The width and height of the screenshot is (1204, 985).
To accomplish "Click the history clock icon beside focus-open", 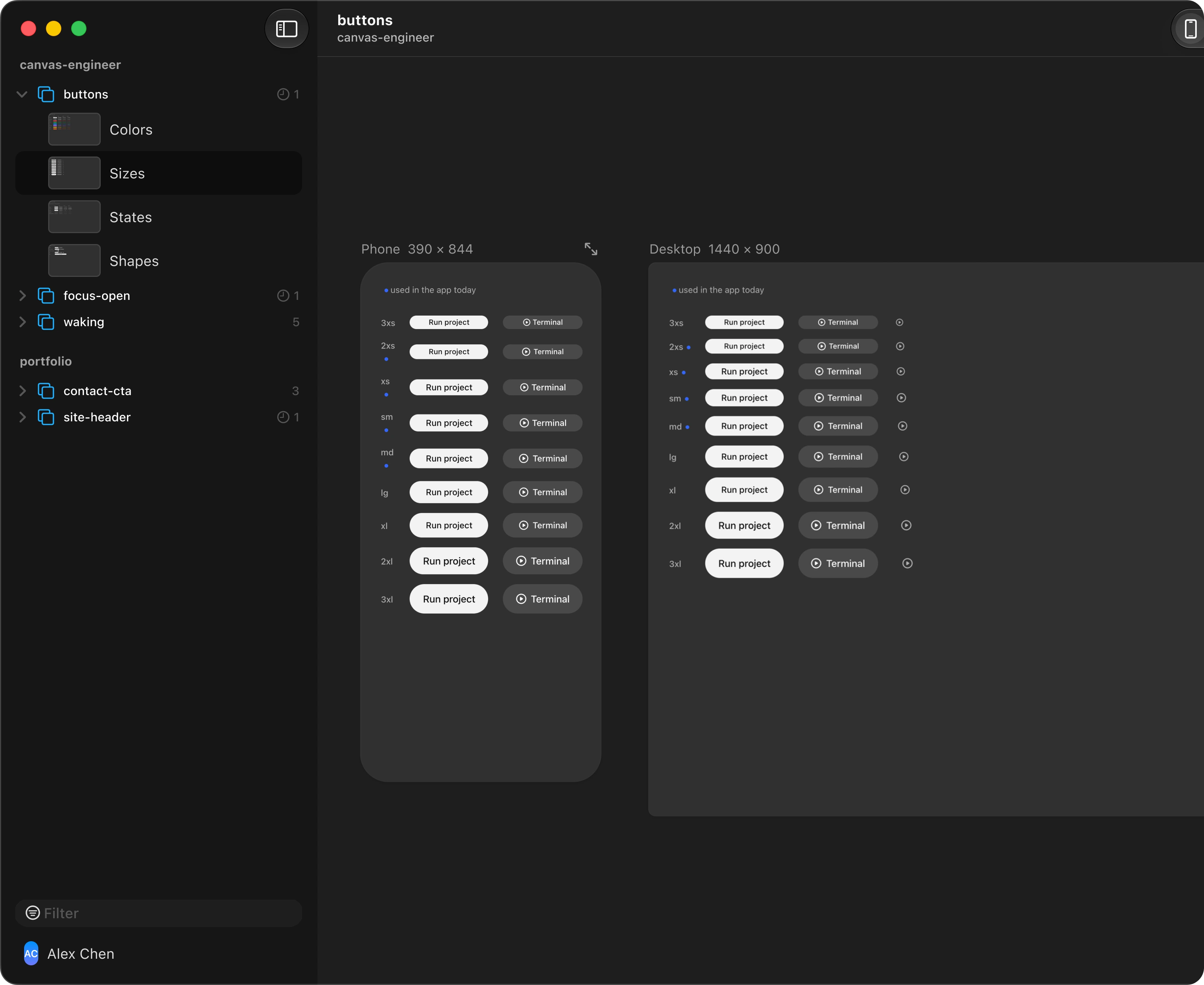I will pos(283,295).
